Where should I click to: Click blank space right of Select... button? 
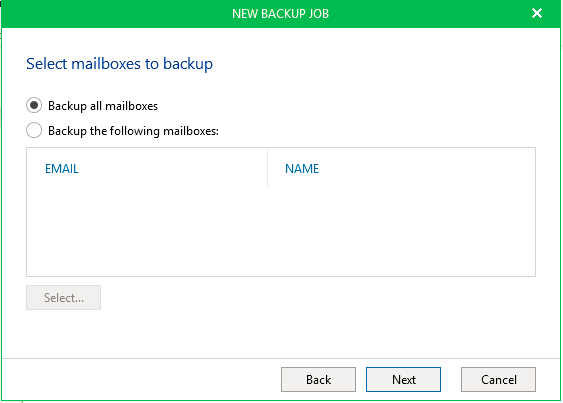(x=318, y=297)
